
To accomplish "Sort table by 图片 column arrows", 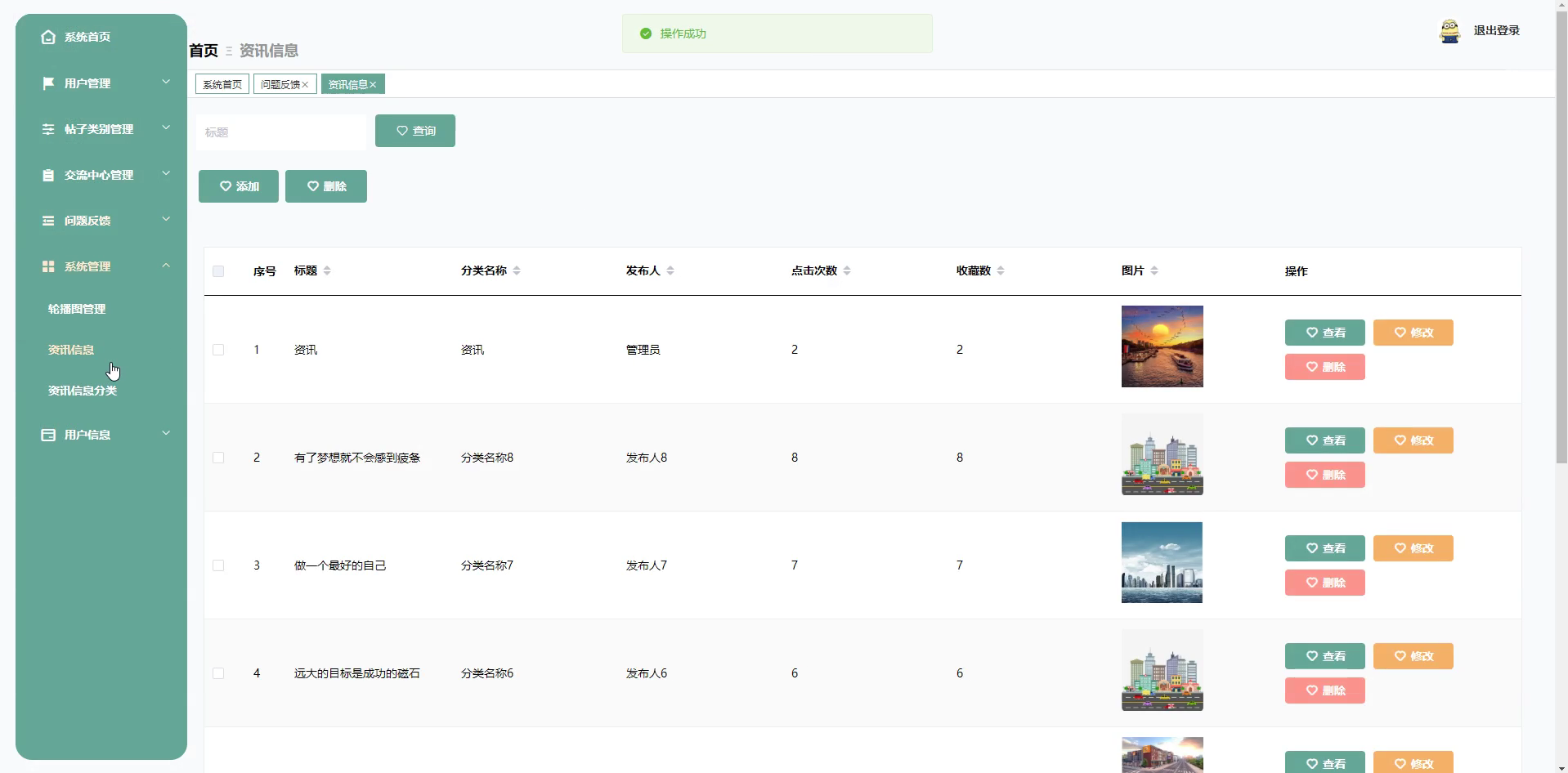I will [x=1154, y=270].
